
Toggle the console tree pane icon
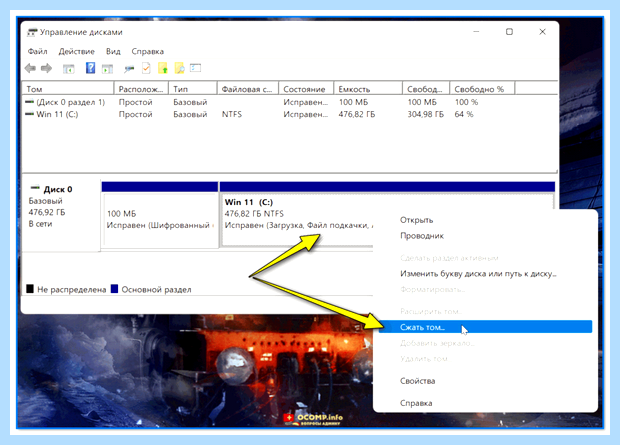pyautogui.click(x=69, y=69)
